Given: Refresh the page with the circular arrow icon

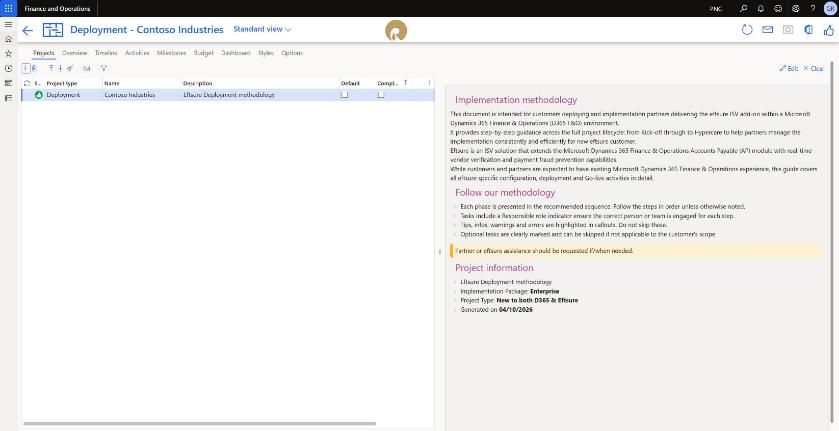Looking at the screenshot, I should [747, 30].
